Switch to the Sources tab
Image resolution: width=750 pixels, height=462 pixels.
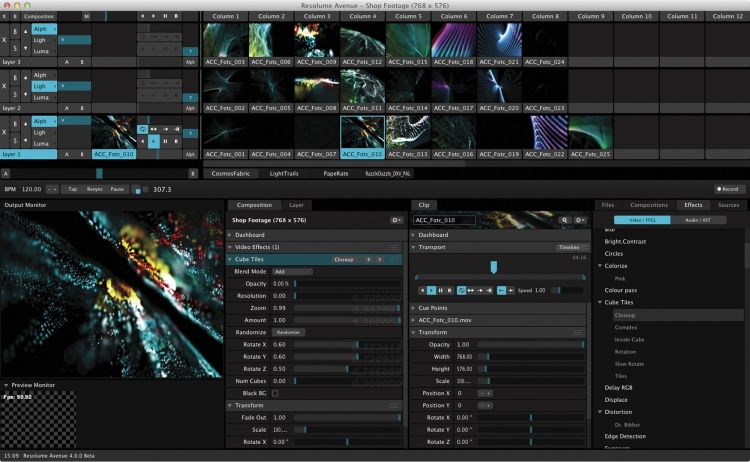pos(728,205)
